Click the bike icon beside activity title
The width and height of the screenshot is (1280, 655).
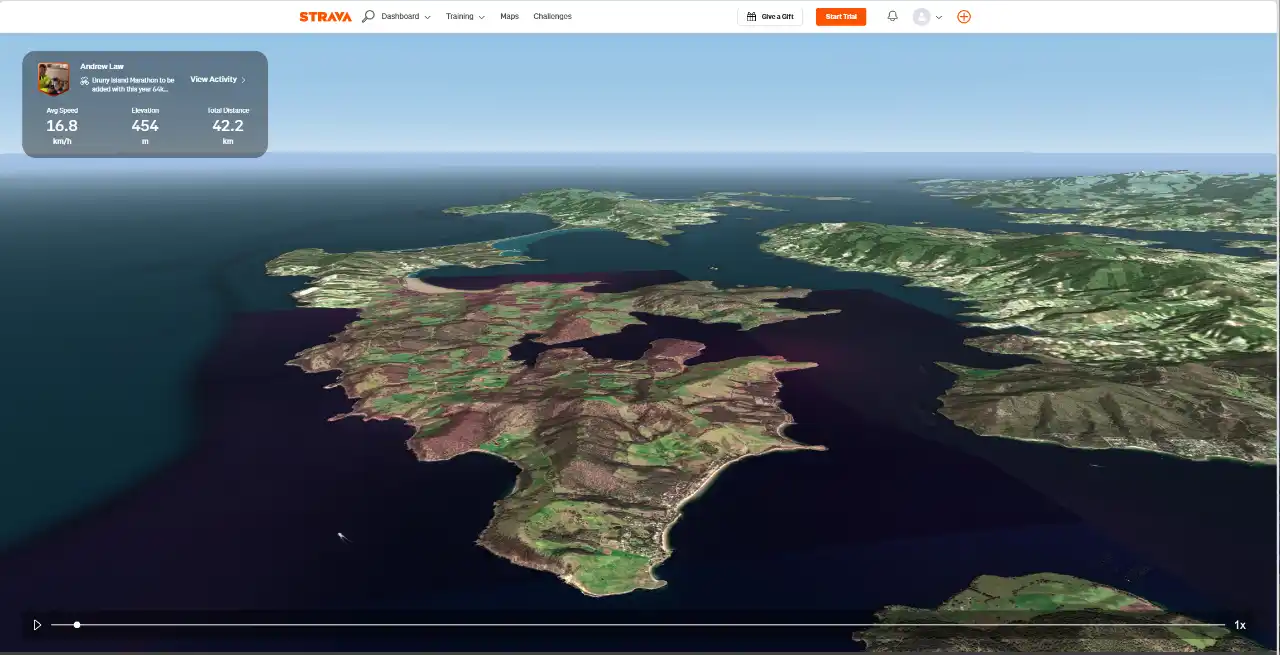[84, 80]
